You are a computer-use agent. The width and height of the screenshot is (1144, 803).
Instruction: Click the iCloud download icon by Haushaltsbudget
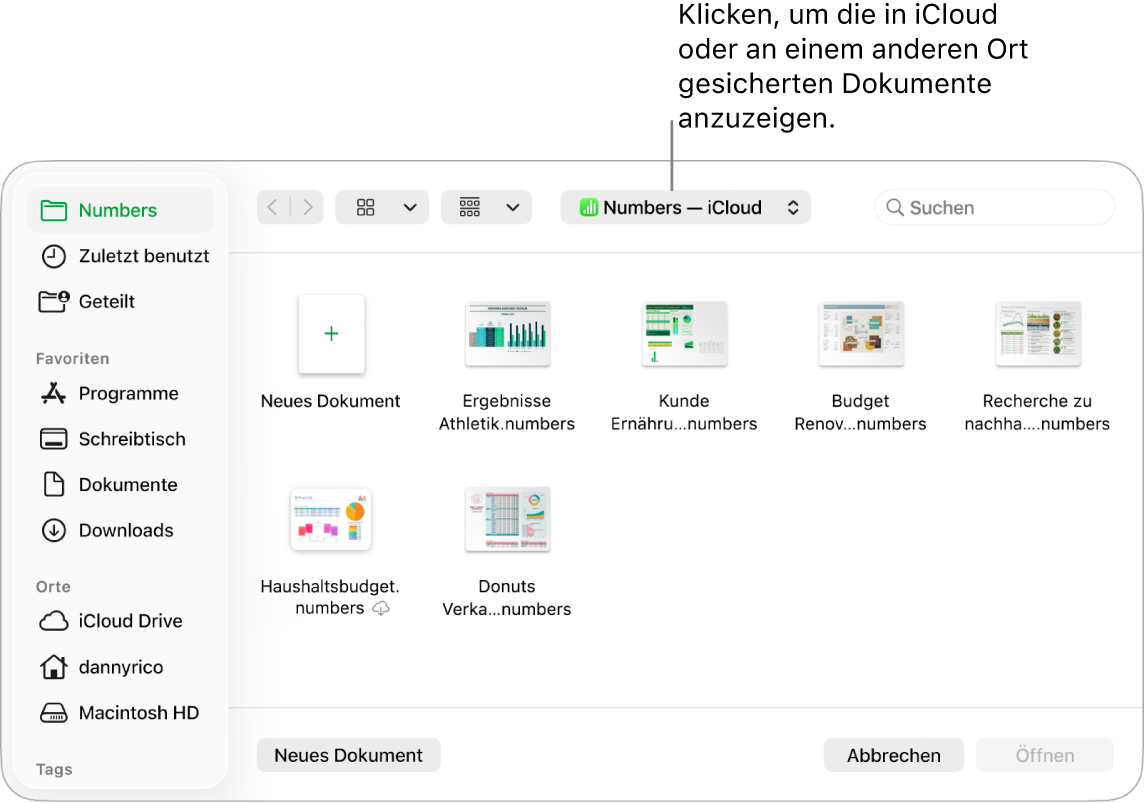[x=381, y=609]
